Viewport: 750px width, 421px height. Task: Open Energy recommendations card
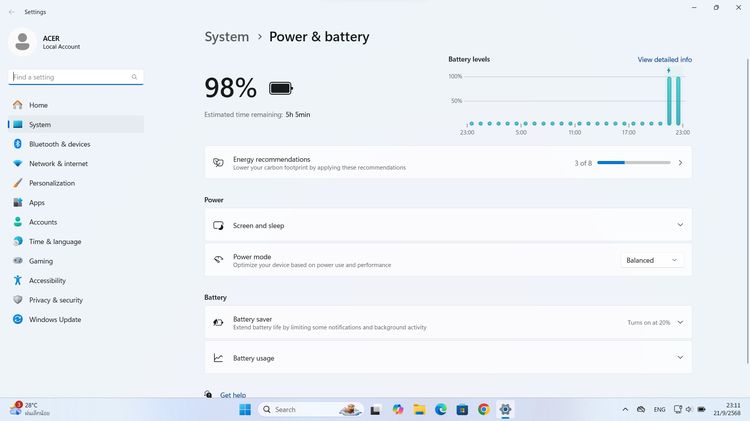point(448,163)
